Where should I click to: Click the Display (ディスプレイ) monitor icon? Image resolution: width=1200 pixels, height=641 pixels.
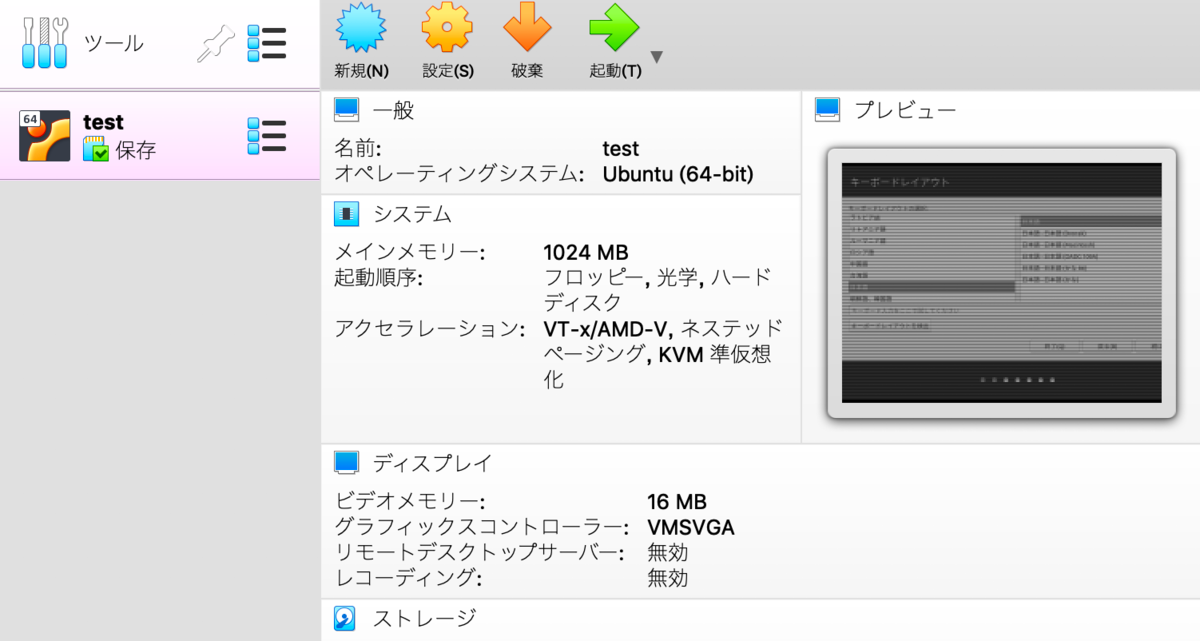tap(347, 462)
